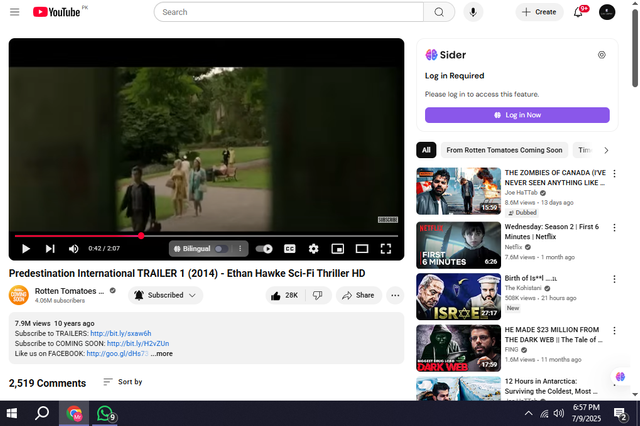The width and height of the screenshot is (640, 426).
Task: Toggle closed captions CC button
Action: (289, 248)
